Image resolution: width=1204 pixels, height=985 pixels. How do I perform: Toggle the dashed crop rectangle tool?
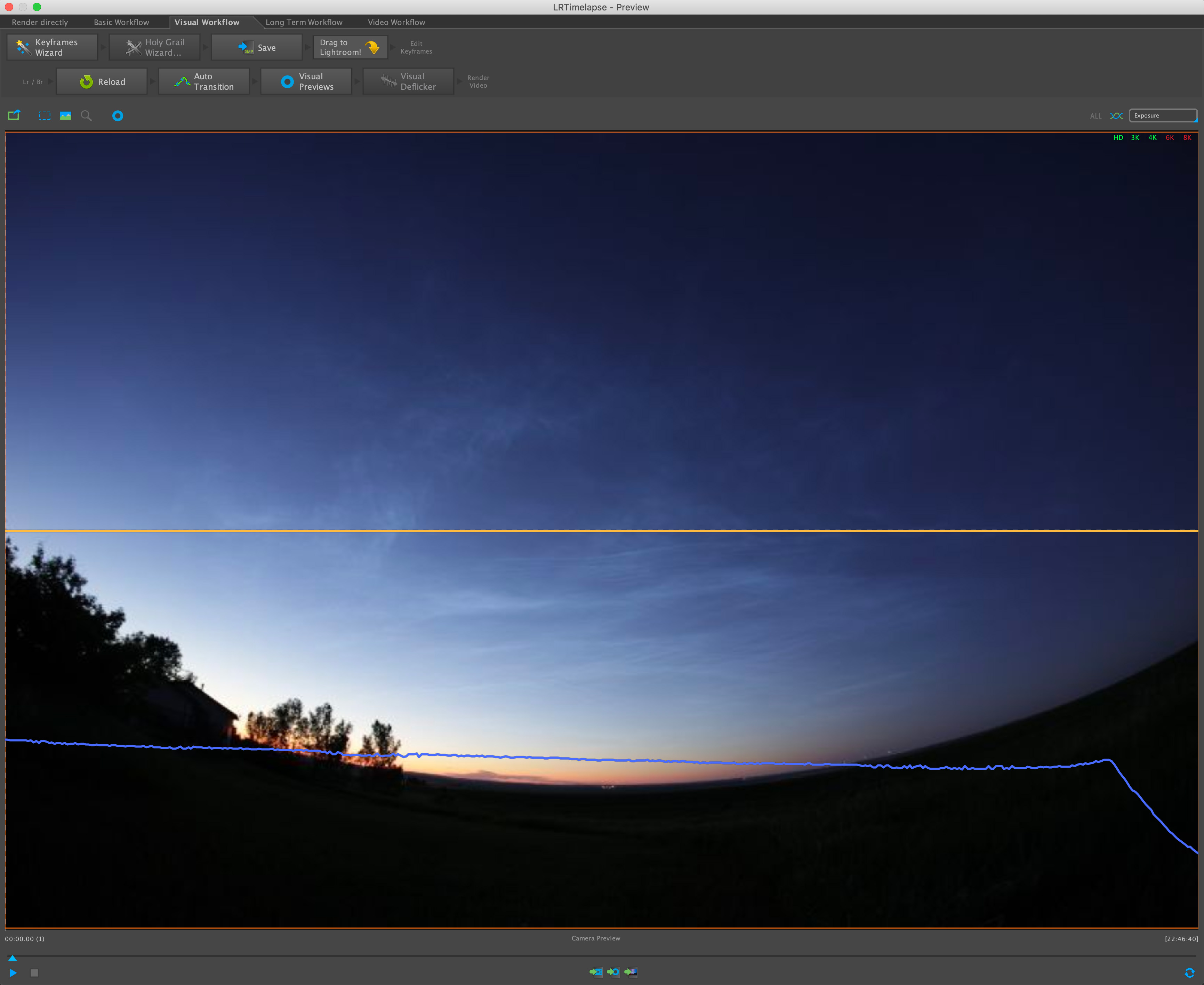click(x=45, y=116)
